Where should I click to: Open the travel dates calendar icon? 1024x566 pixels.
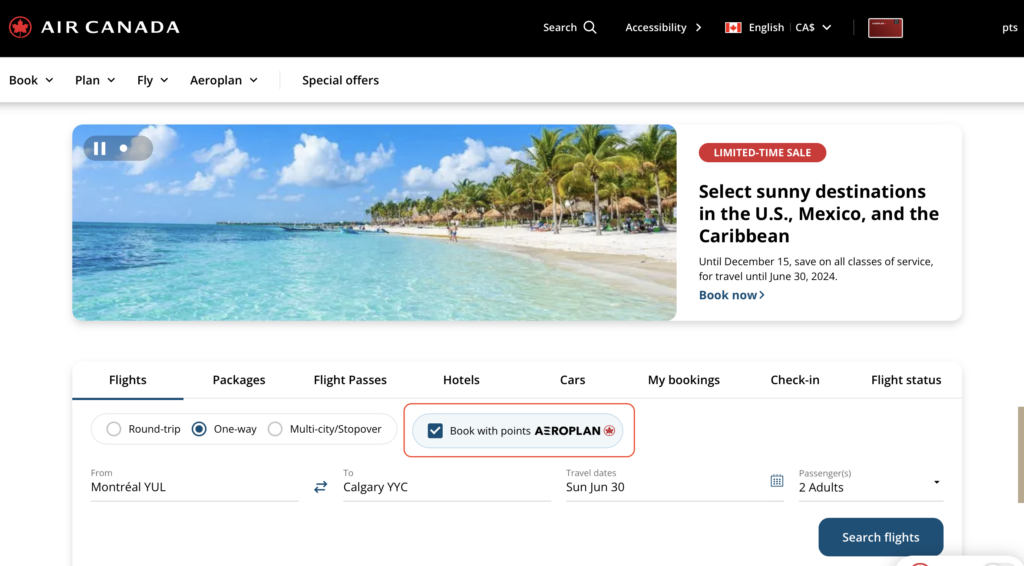pos(777,481)
